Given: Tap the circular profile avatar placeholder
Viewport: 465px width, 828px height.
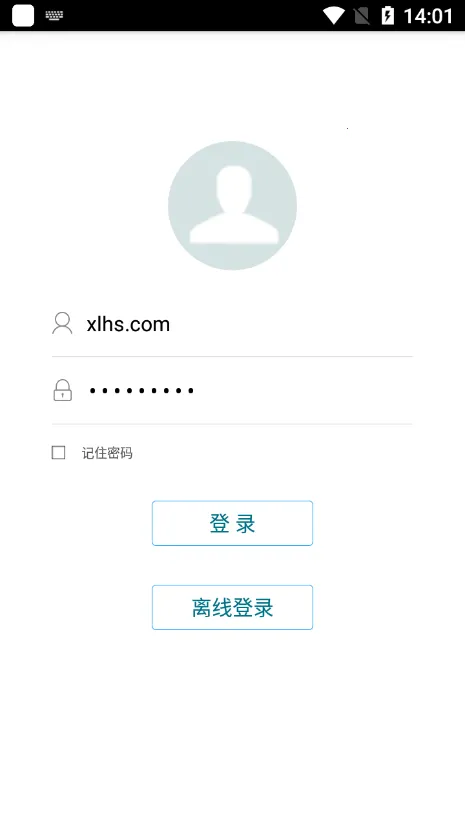Looking at the screenshot, I should [232, 205].
